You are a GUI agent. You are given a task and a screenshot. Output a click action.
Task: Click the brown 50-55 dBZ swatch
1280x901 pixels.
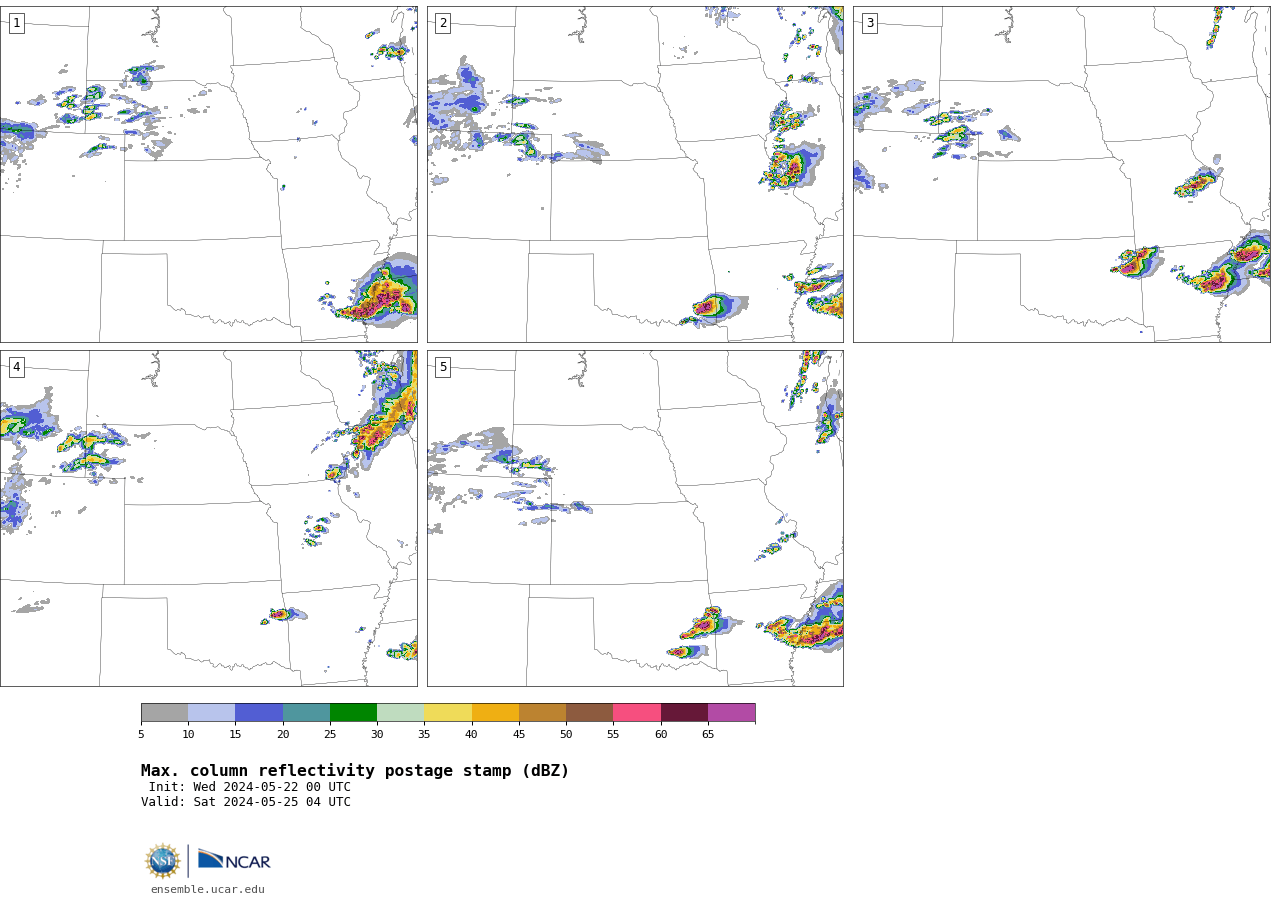tap(589, 712)
